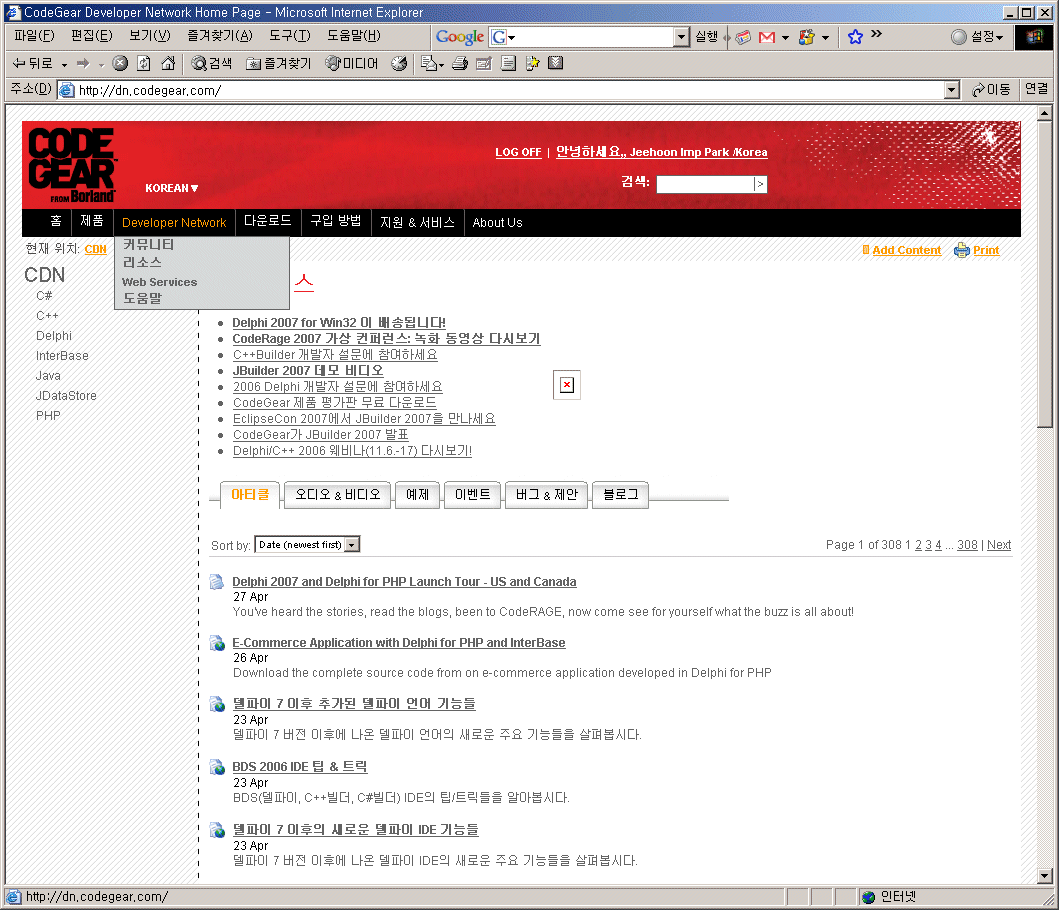Click the vertical scrollbar down arrow
Screen dimensions: 1059x910
click(x=1045, y=873)
